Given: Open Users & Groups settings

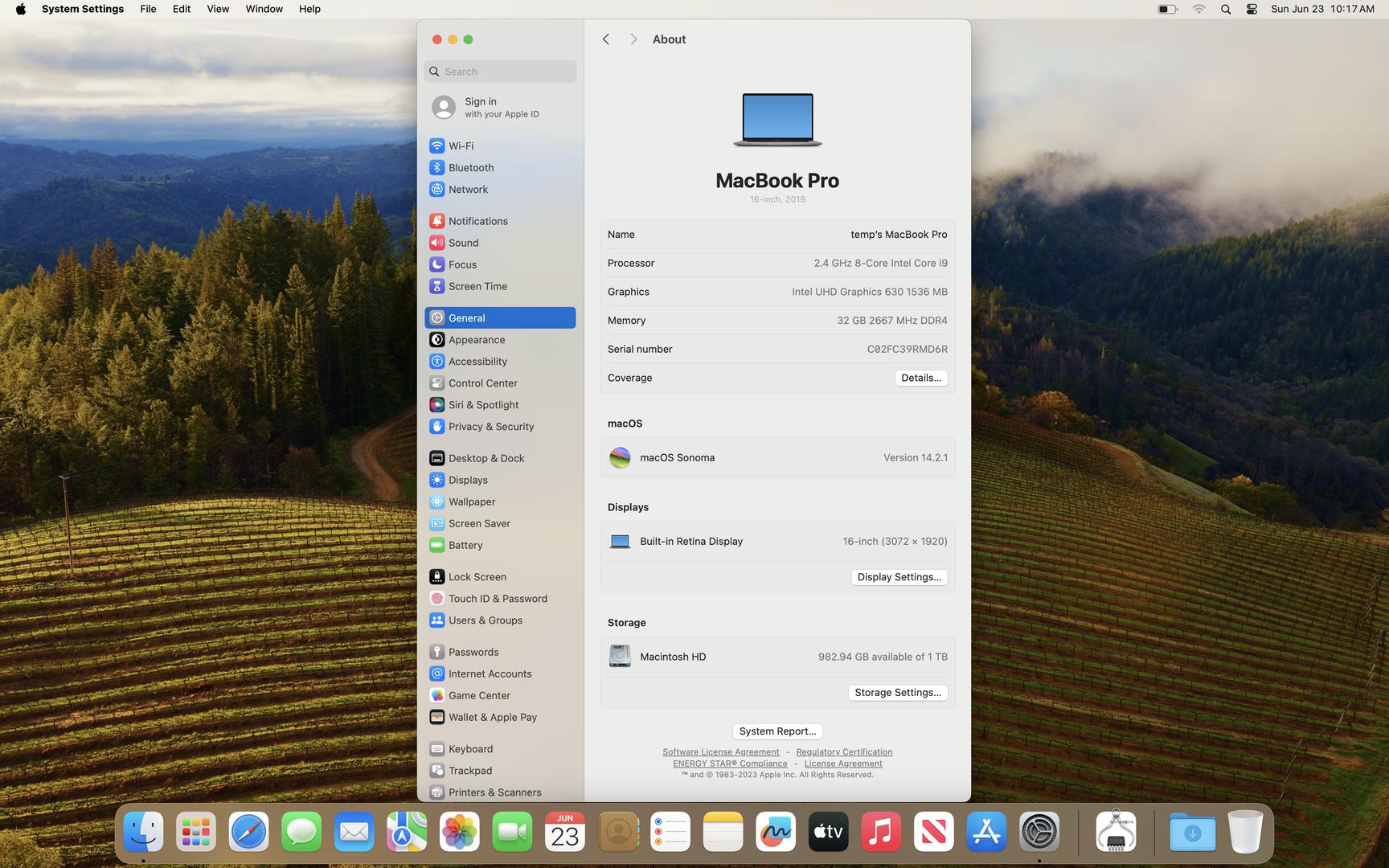Looking at the screenshot, I should [x=500, y=620].
